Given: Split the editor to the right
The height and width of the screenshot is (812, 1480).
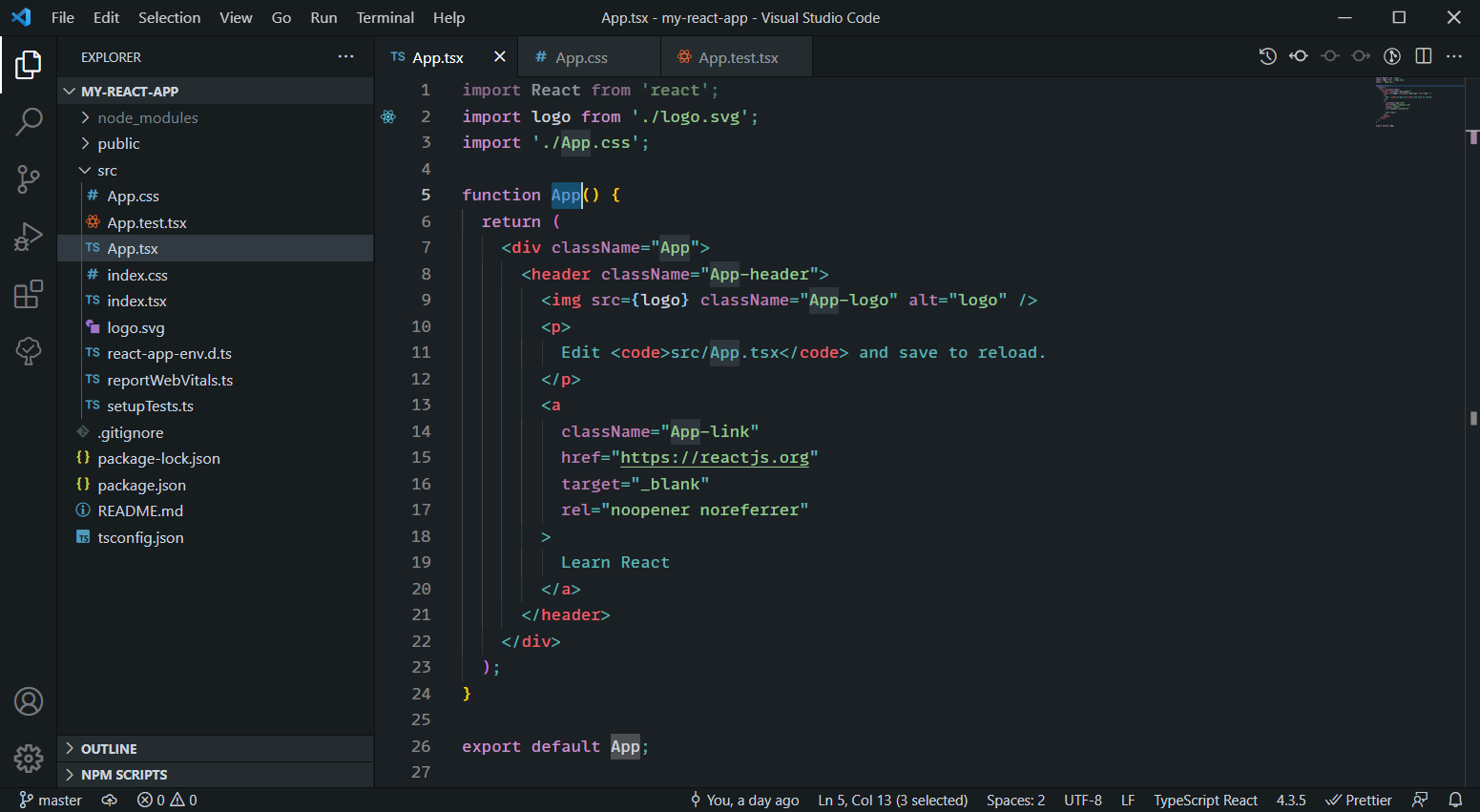Looking at the screenshot, I should click(1424, 56).
